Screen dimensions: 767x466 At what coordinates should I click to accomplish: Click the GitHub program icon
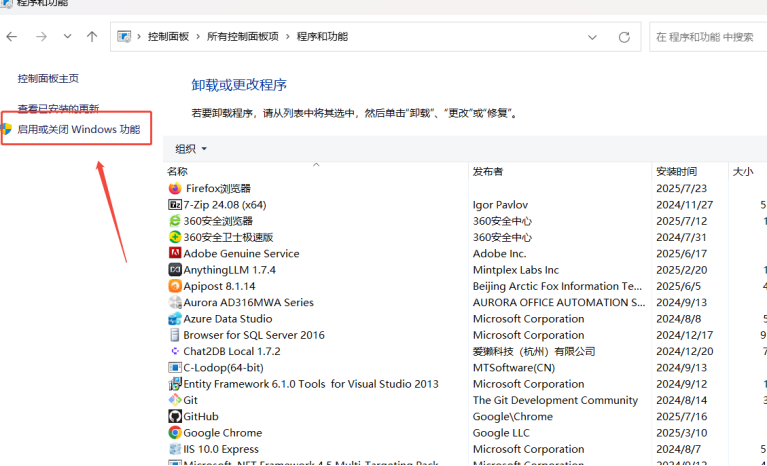click(x=175, y=417)
